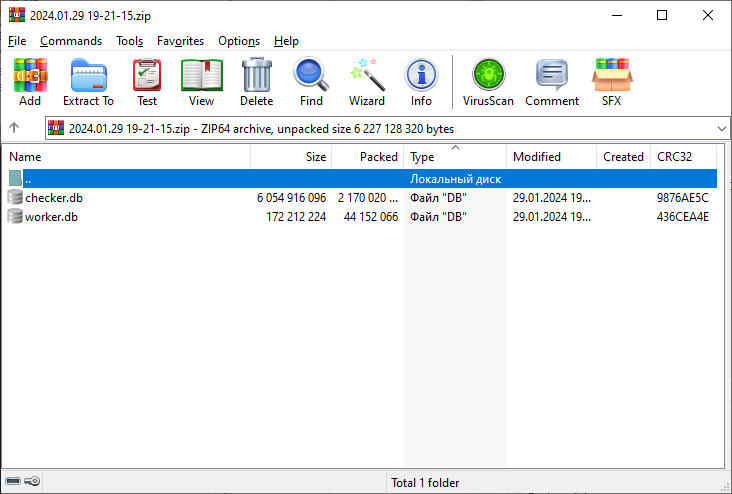Click the Extract To folder icon
Viewport: 732px width, 494px height.
point(89,75)
